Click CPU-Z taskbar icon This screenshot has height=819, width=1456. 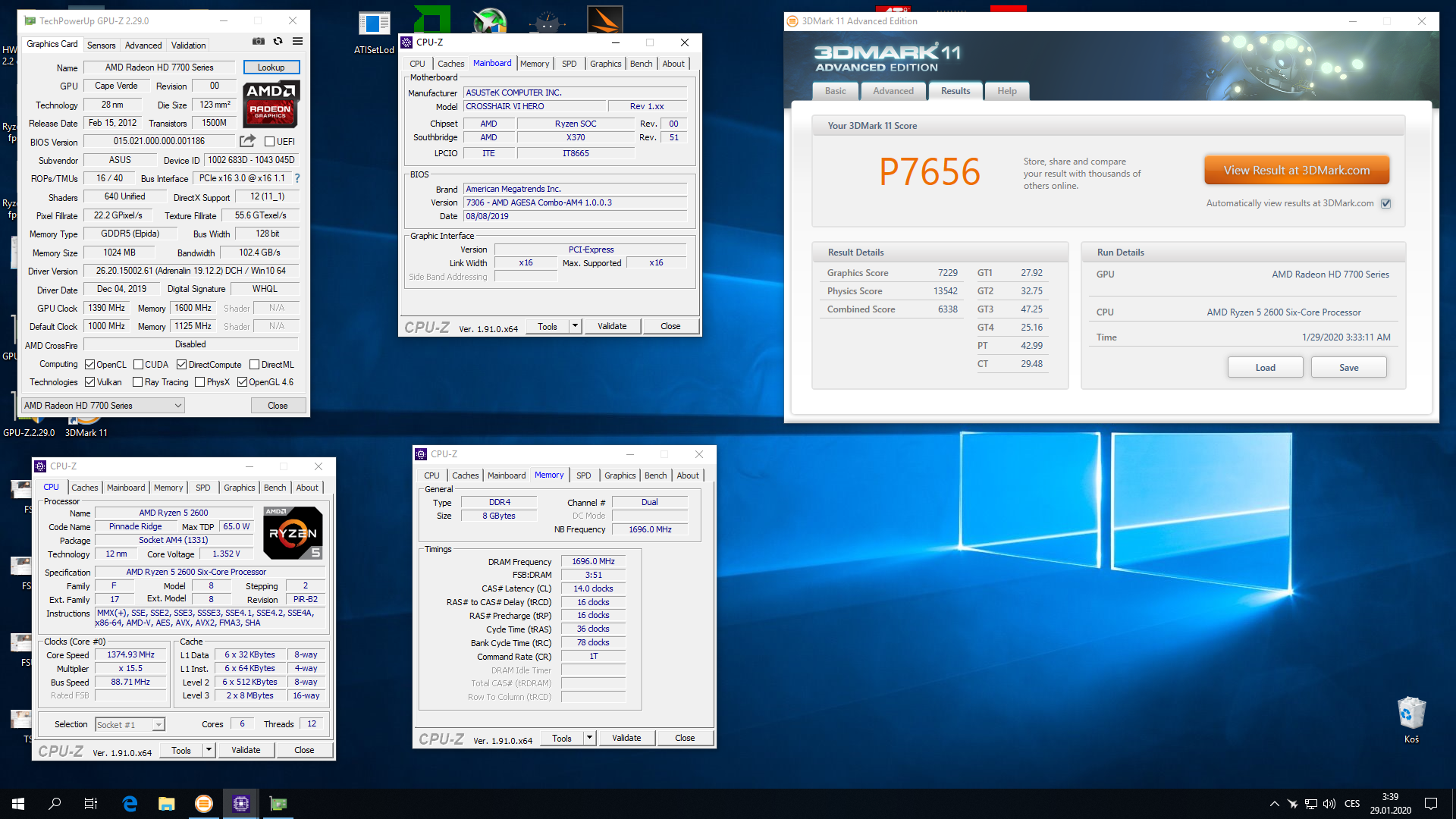pos(241,804)
